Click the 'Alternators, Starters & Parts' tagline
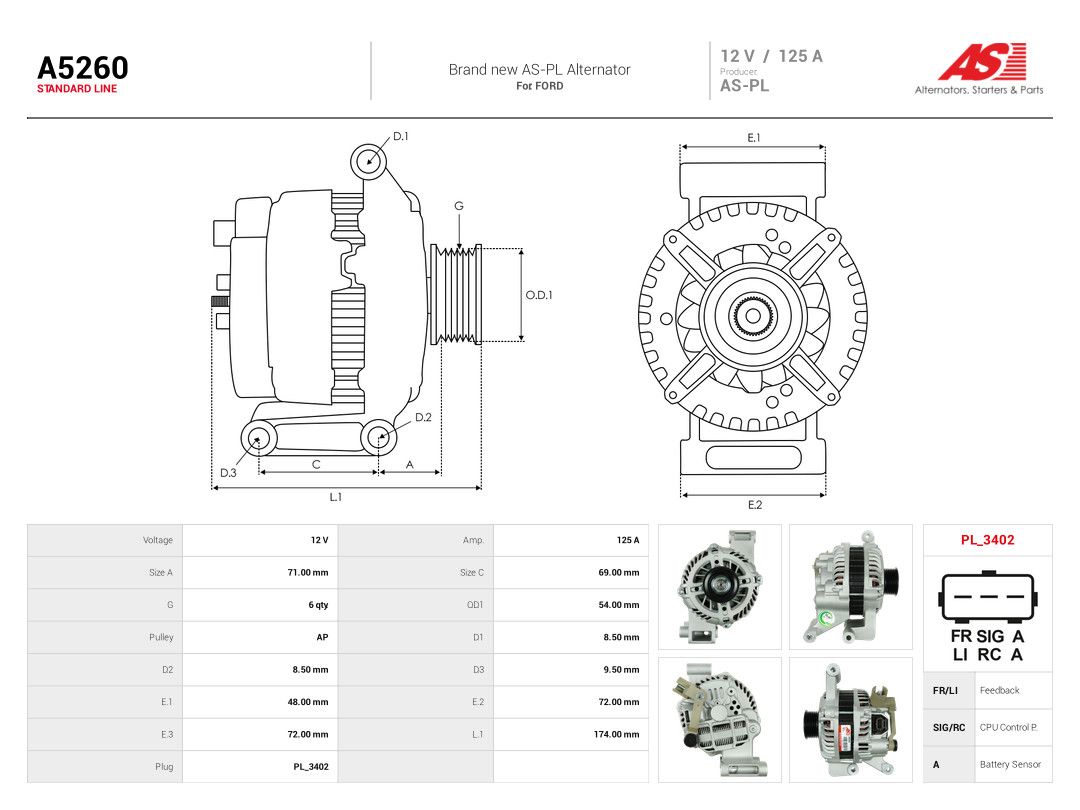Viewport: 1080px width, 810px height. click(x=979, y=90)
